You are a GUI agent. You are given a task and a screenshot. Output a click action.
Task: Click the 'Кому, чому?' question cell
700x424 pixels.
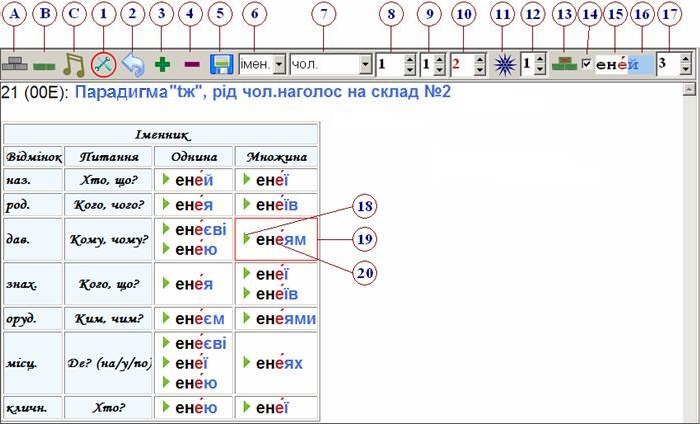(109, 240)
